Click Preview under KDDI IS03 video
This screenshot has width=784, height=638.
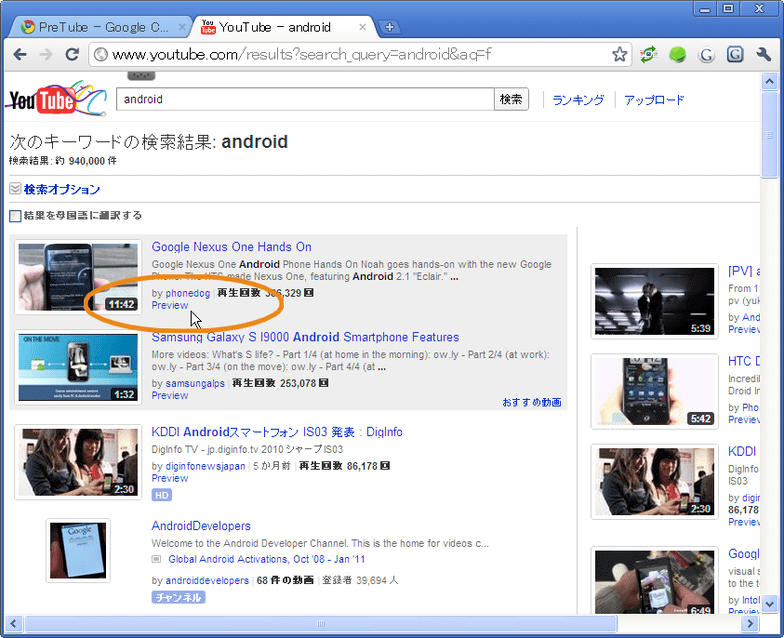[x=170, y=478]
